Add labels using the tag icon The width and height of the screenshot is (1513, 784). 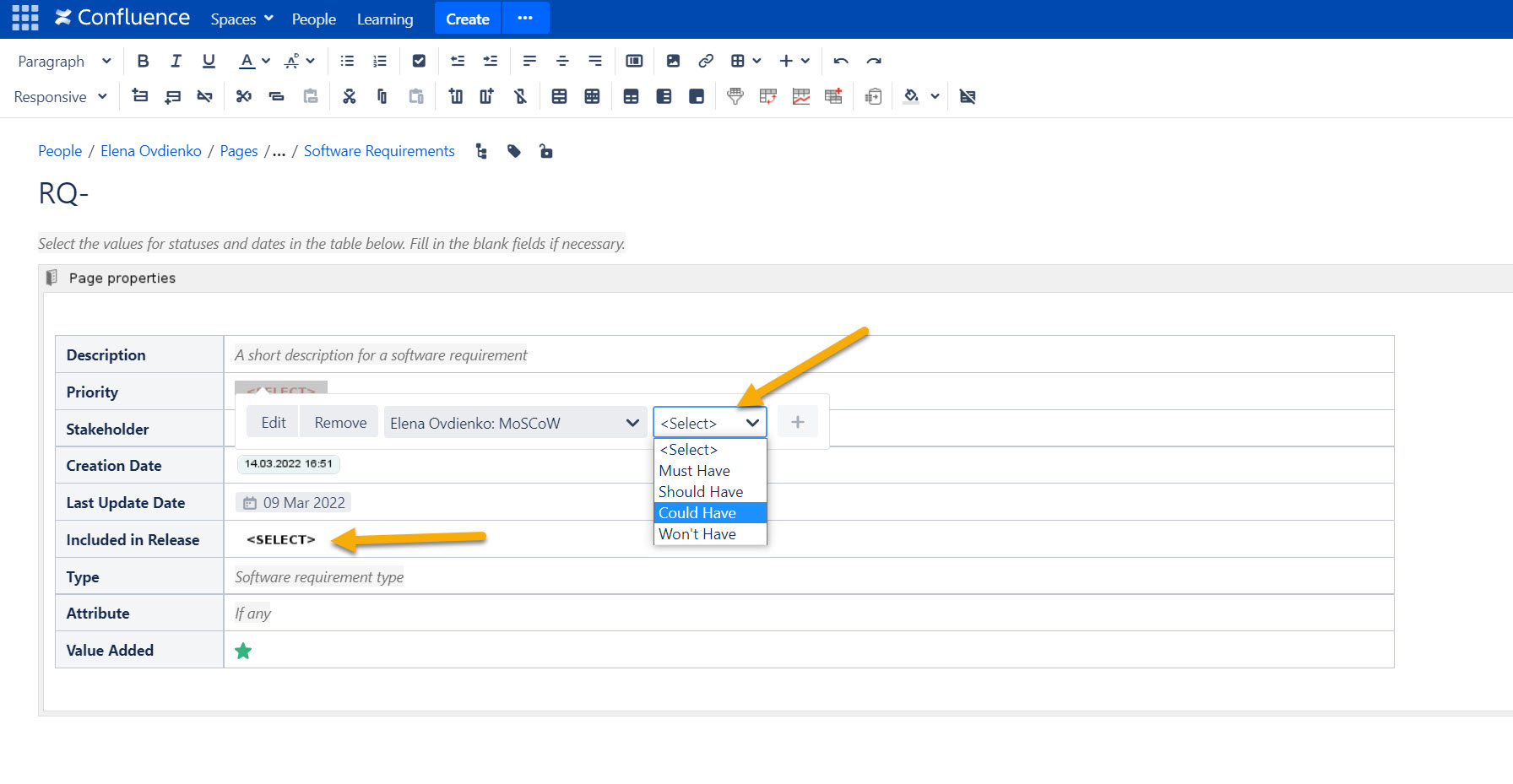tap(513, 151)
